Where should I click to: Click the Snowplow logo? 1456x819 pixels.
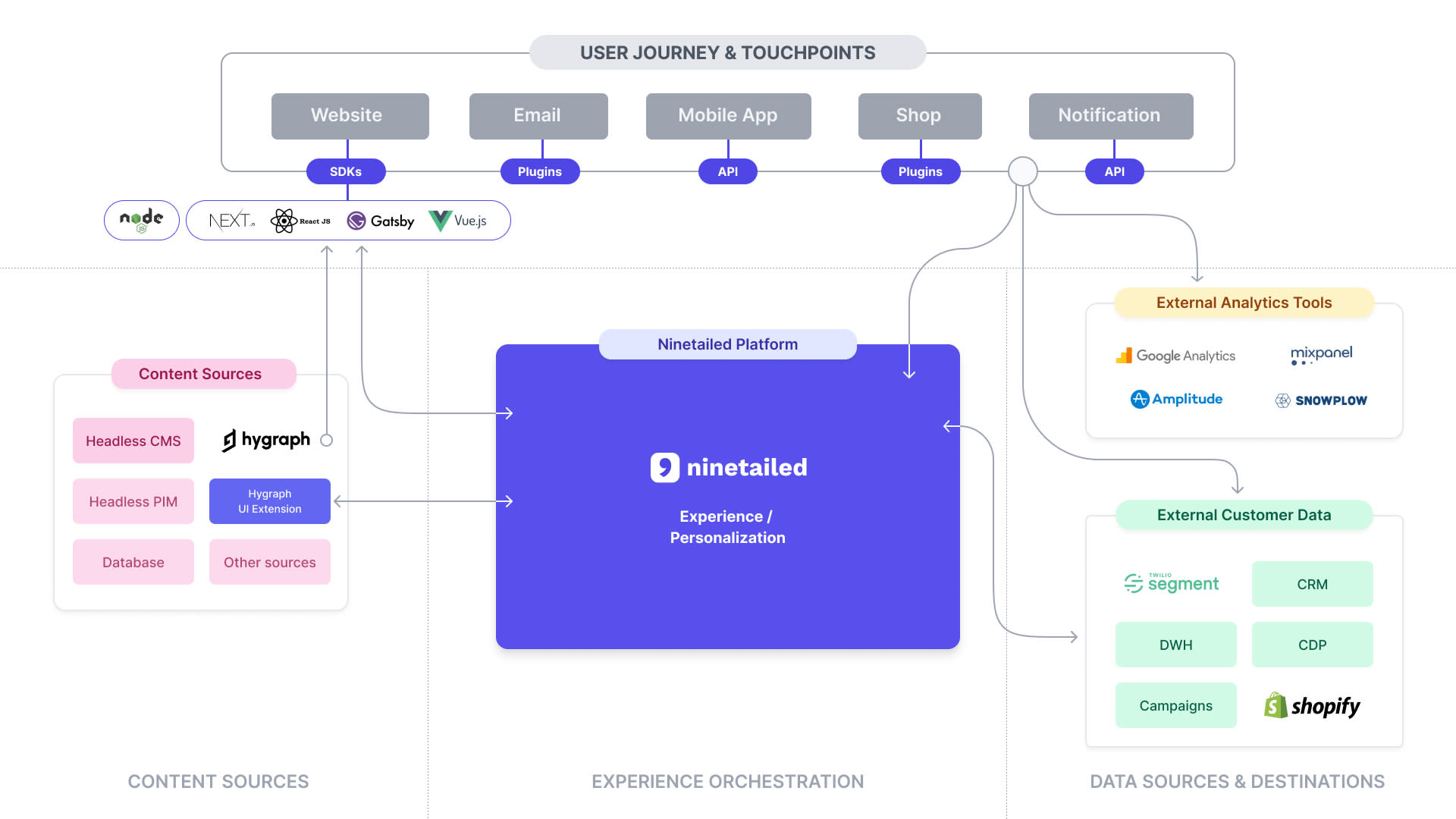tap(1321, 400)
